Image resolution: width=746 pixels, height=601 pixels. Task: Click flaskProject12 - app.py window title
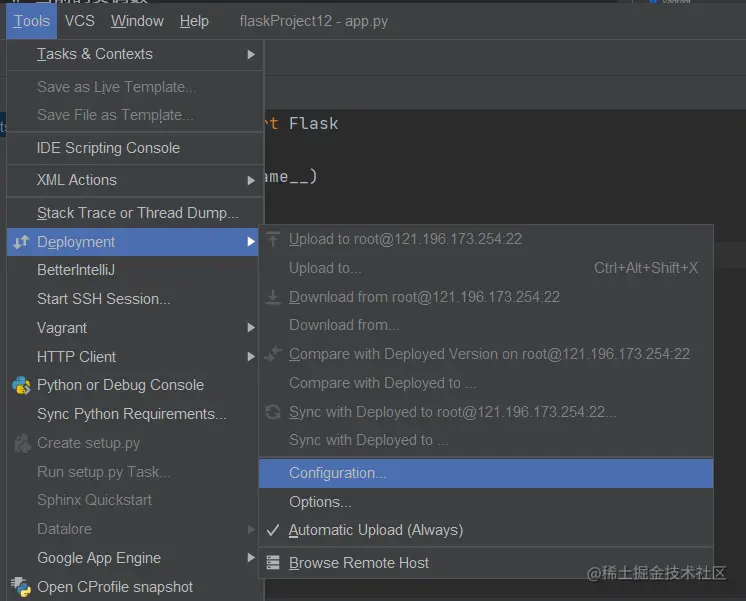coord(314,21)
